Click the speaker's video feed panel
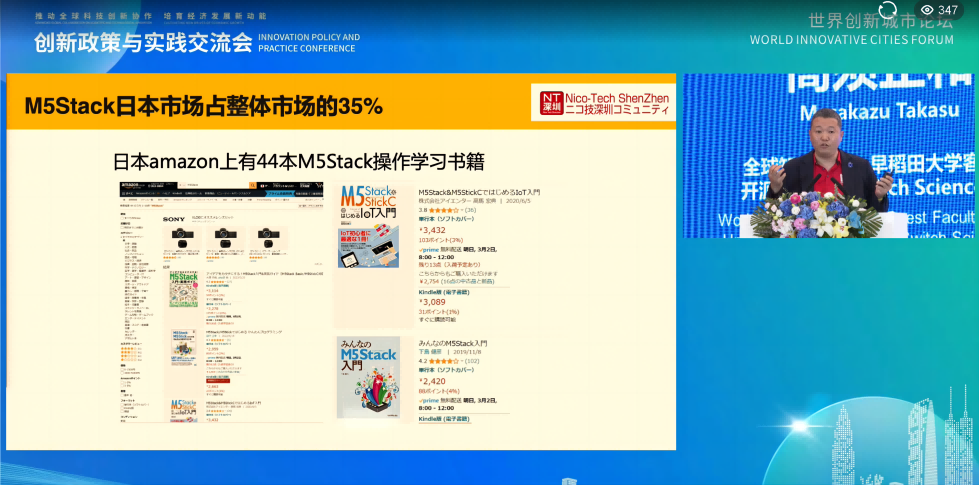 click(828, 155)
